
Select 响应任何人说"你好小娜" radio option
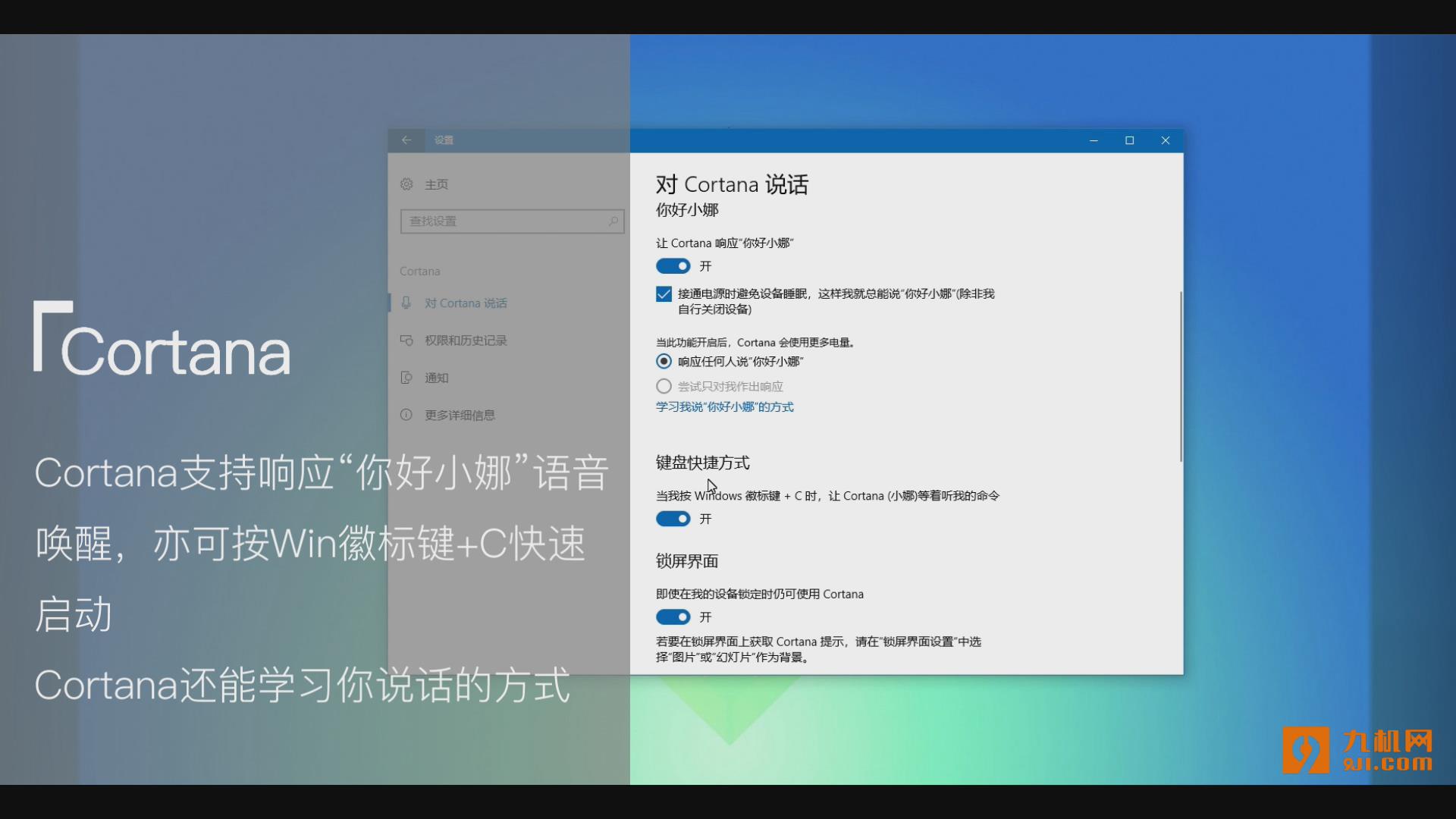[x=664, y=362]
